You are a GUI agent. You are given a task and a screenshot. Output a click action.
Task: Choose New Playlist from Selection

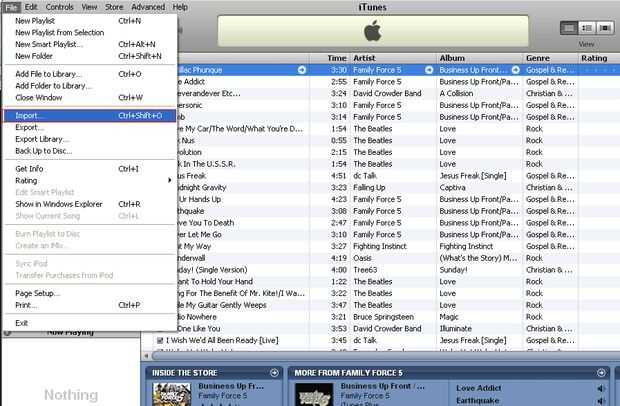(x=89, y=32)
